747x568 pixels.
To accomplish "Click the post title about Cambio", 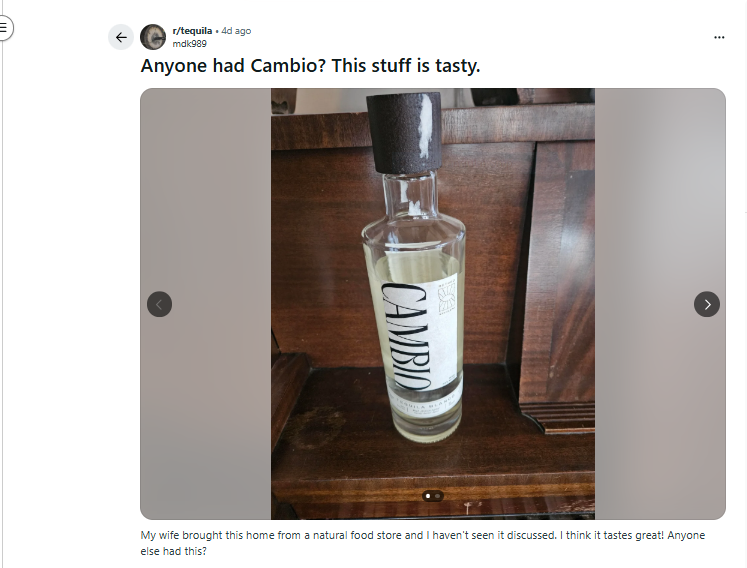I will (x=310, y=66).
